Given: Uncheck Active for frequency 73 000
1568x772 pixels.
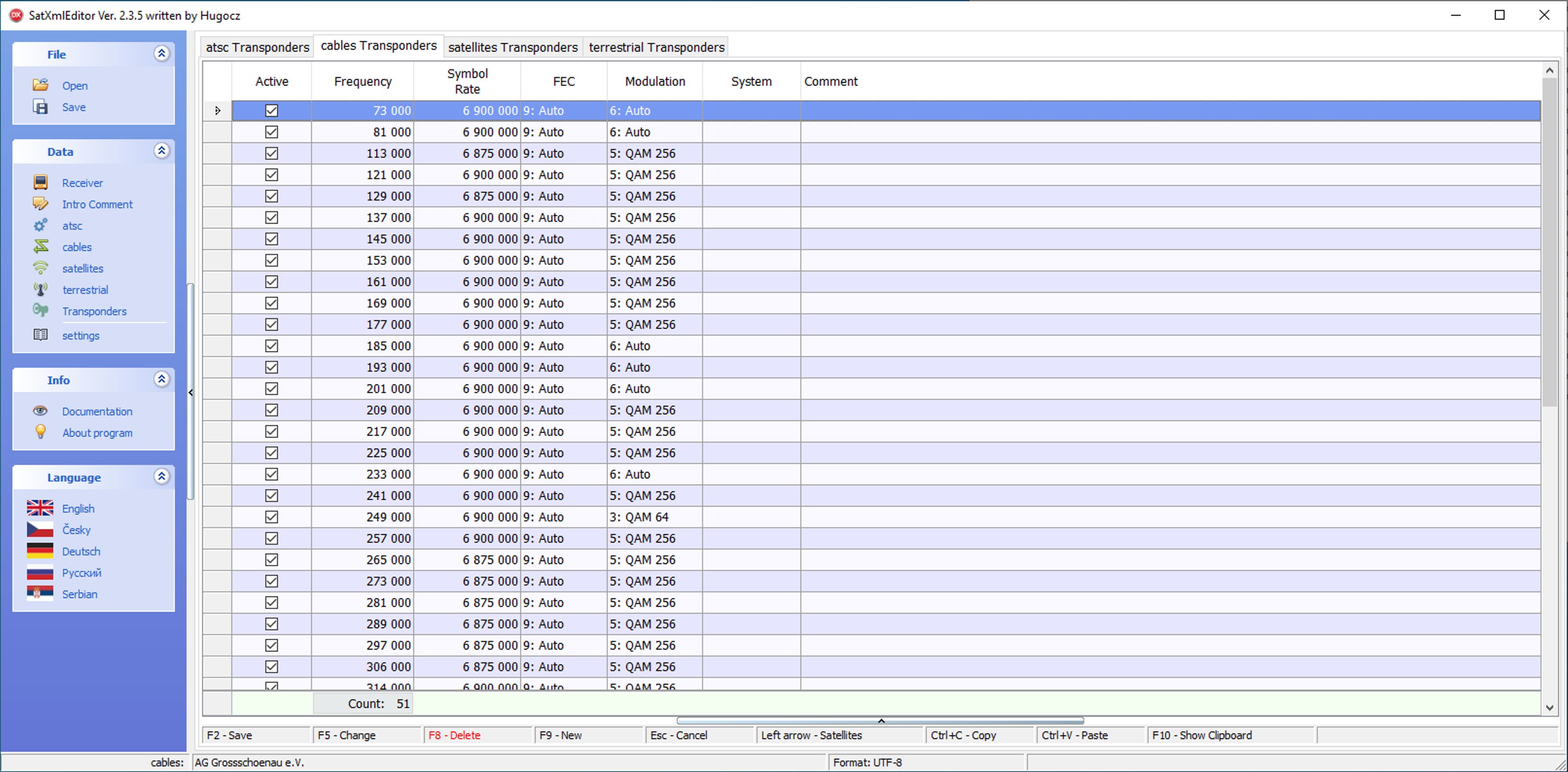Looking at the screenshot, I should [x=271, y=111].
